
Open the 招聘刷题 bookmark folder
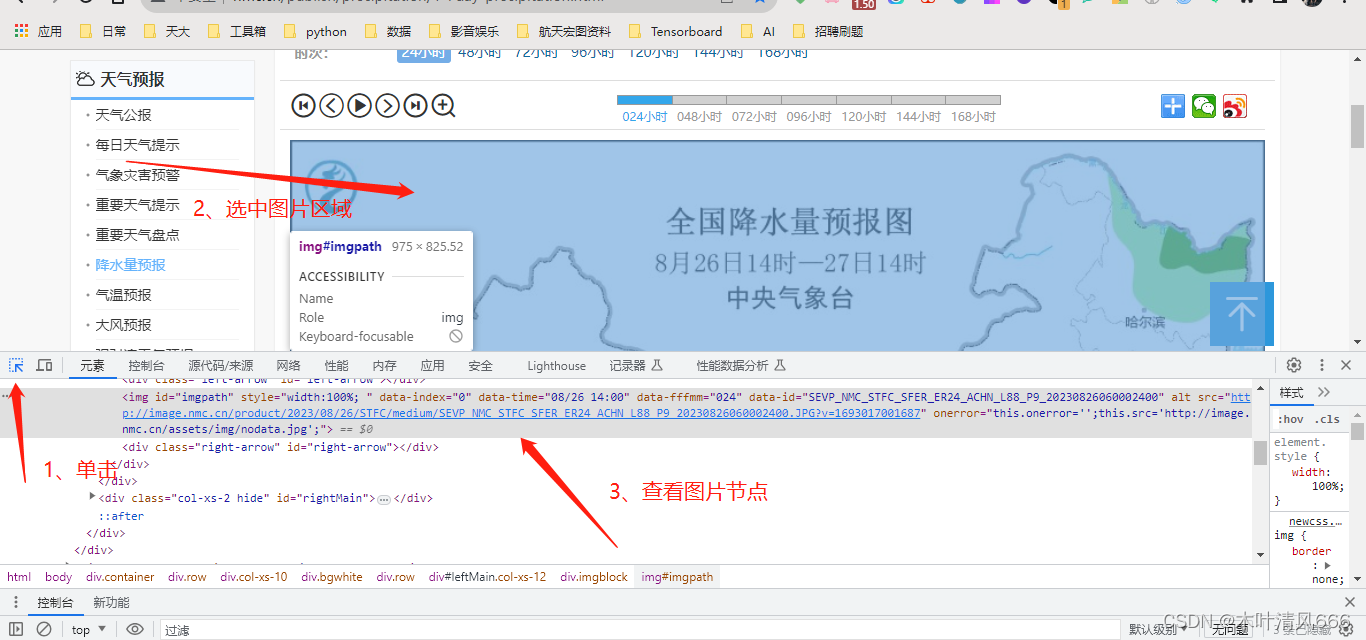[827, 31]
